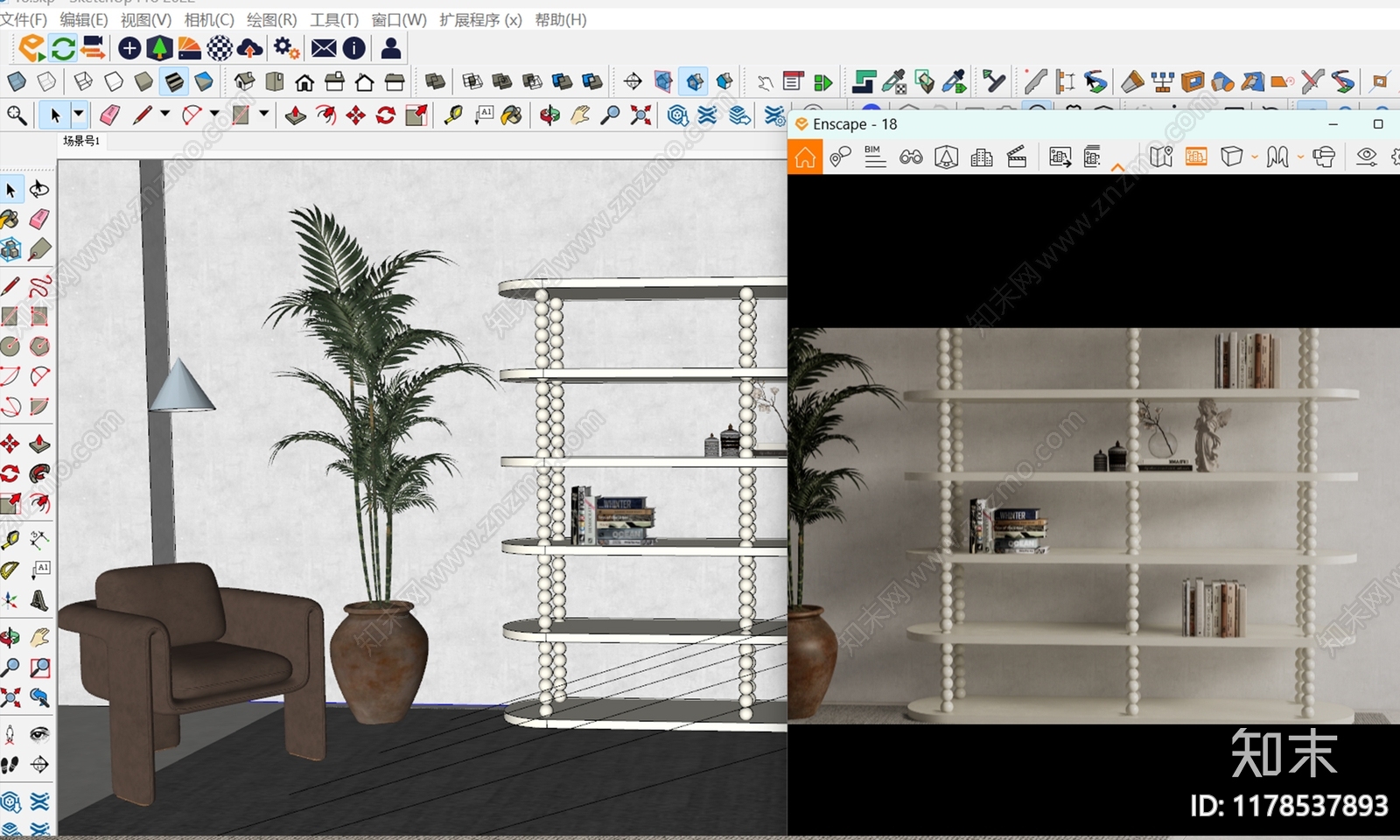This screenshot has width=1400, height=840.
Task: Click the Enscape Synchronize Views camera icon
Action: coord(93,48)
